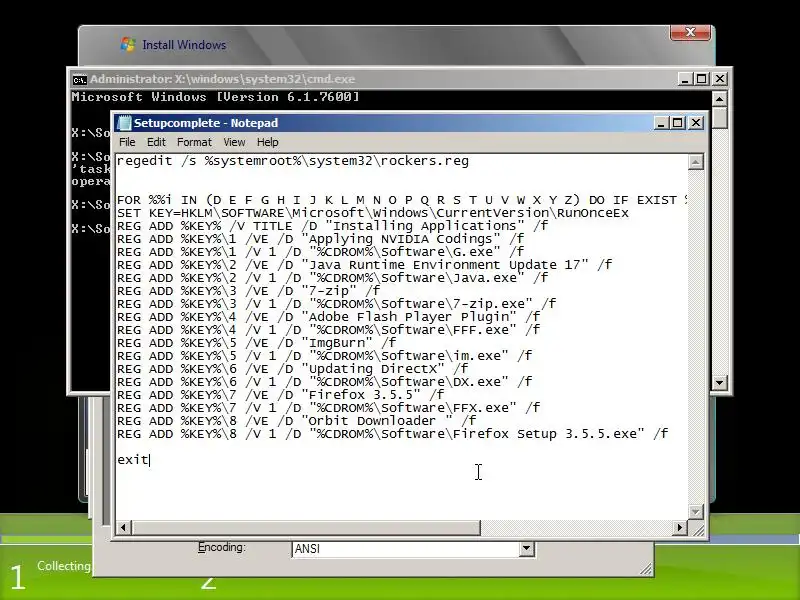Click the 'regedit /s' first line of text

click(x=293, y=161)
